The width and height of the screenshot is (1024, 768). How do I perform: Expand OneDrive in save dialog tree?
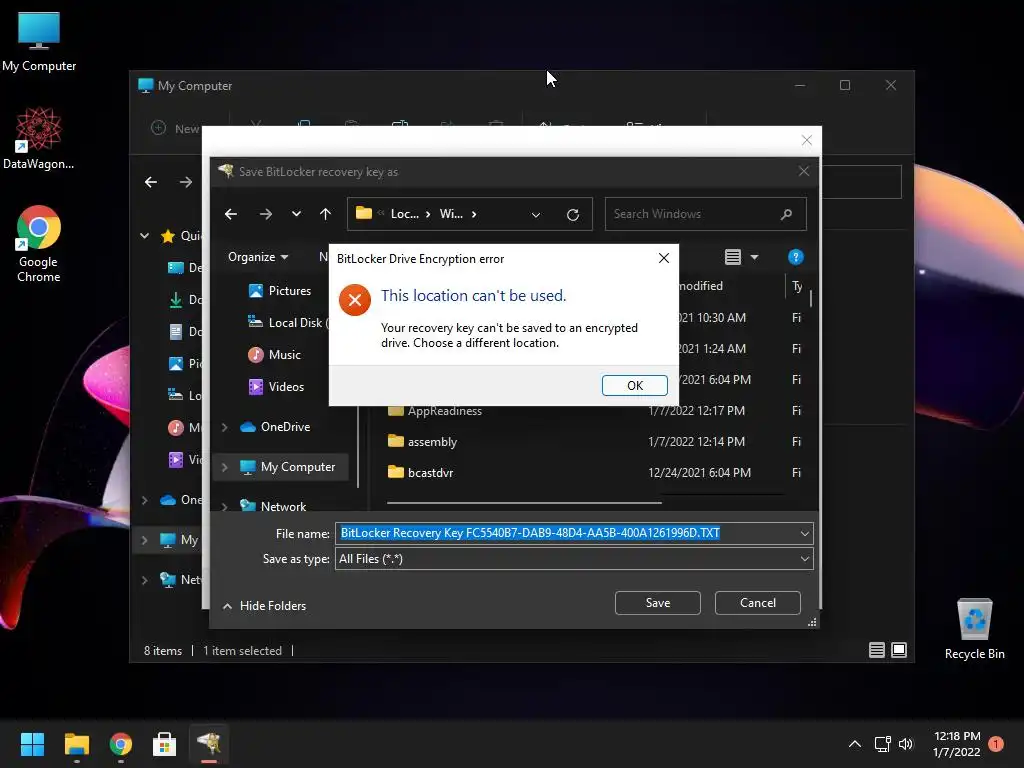[x=225, y=427]
